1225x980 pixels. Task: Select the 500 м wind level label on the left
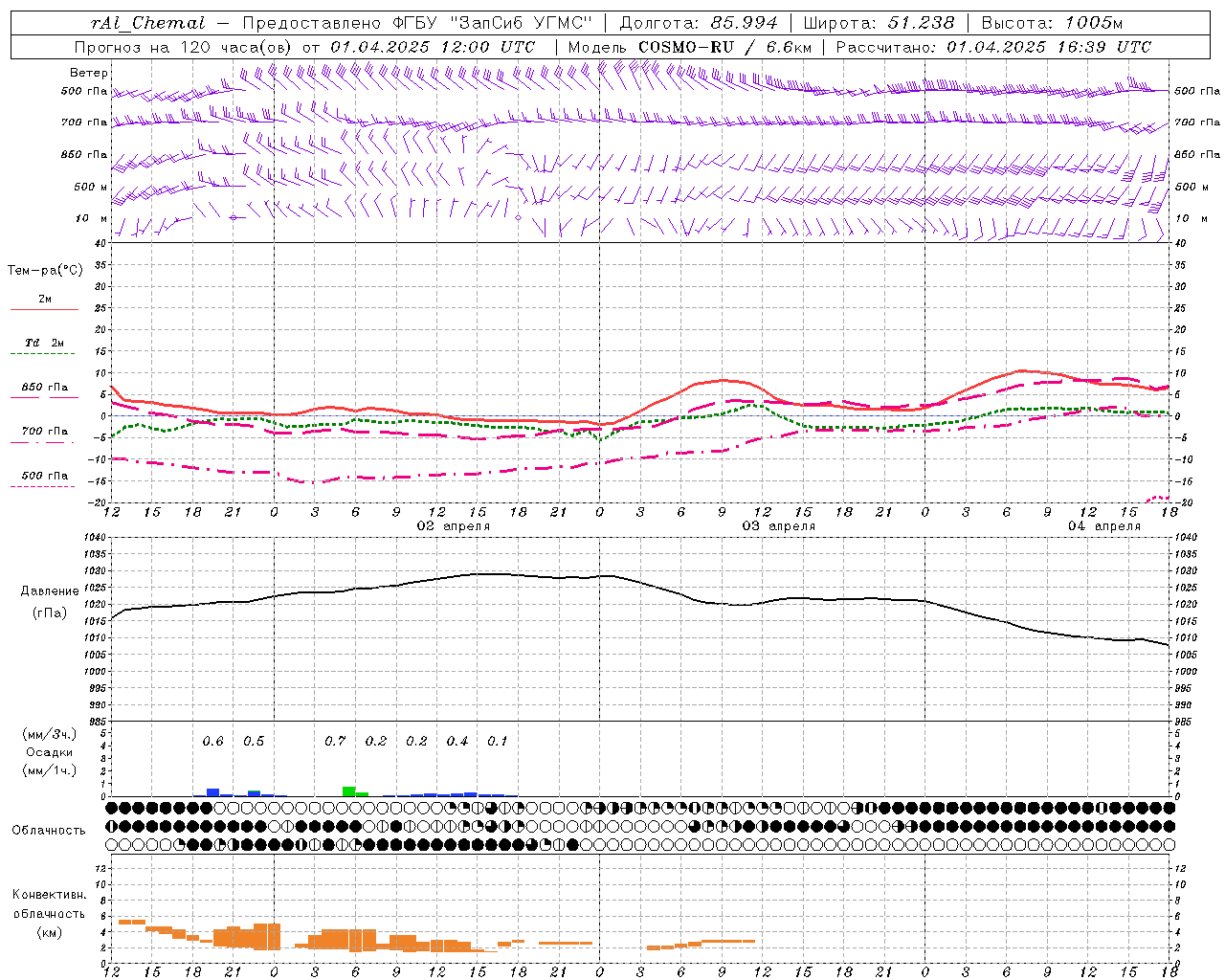[x=91, y=187]
